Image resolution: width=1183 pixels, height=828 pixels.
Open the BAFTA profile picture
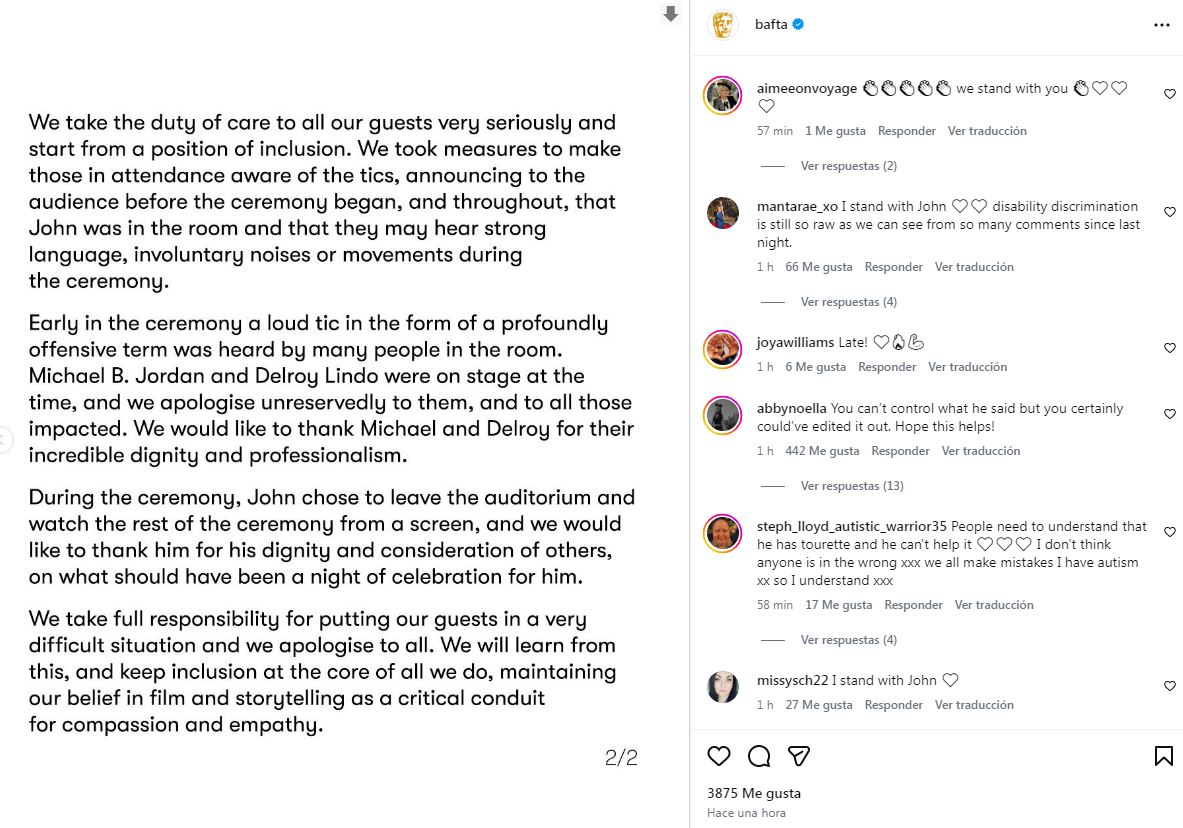tap(722, 25)
